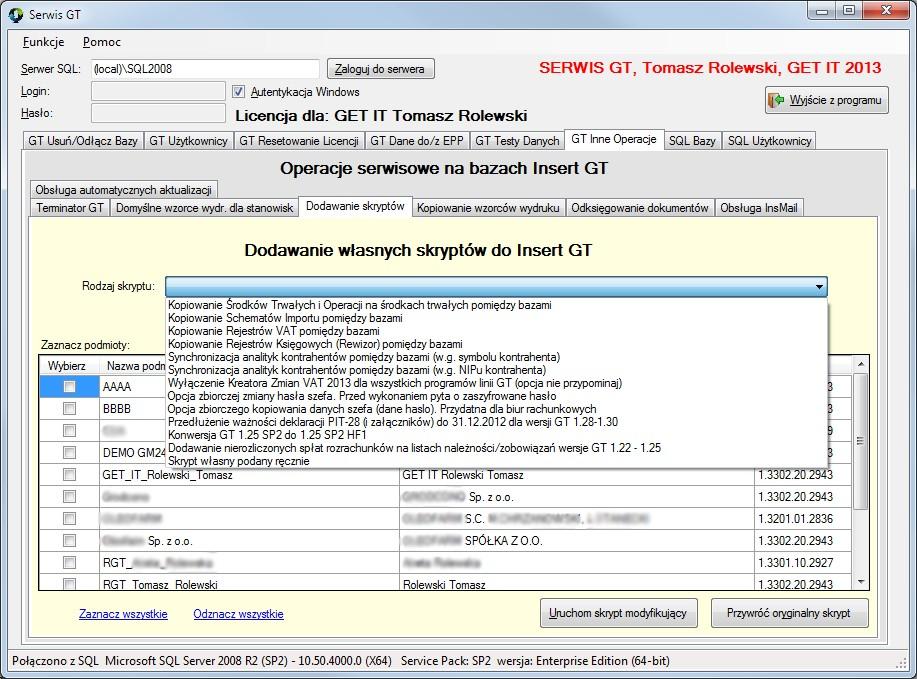
Task: Click into the Hasło password field
Action: [x=158, y=113]
